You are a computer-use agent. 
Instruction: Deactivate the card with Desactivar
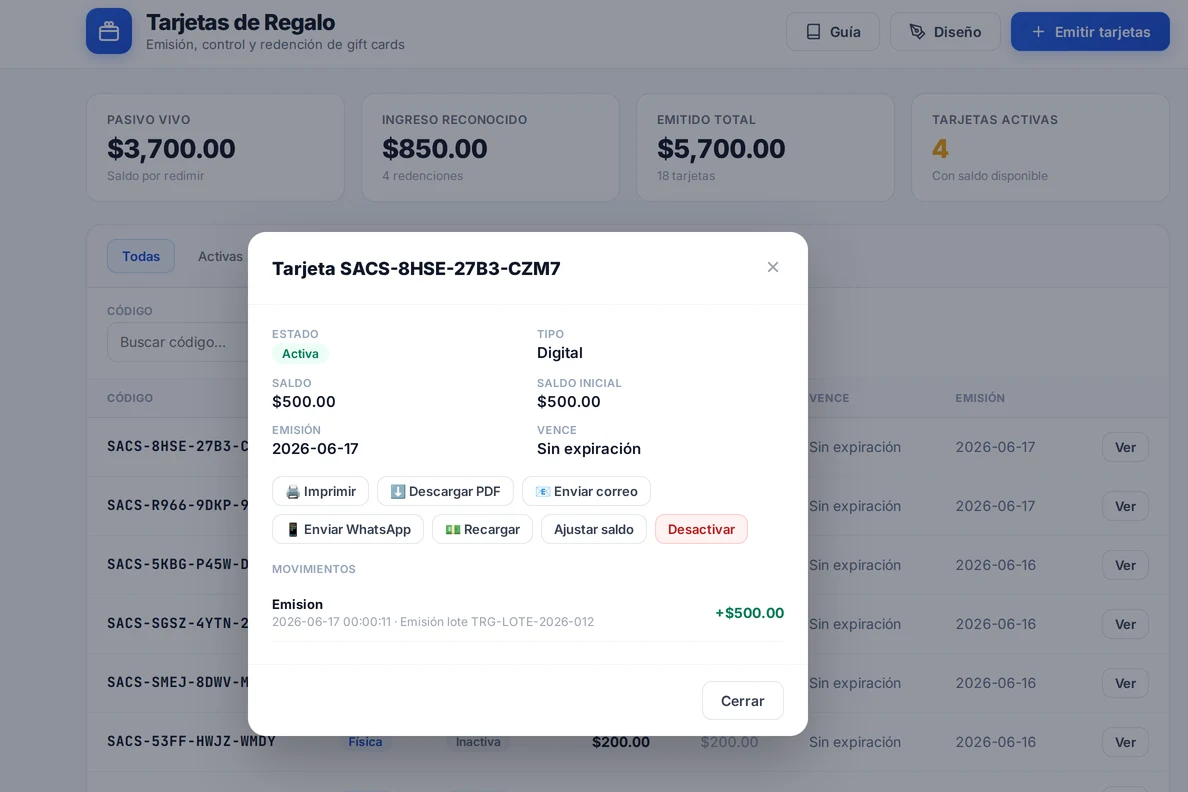701,529
